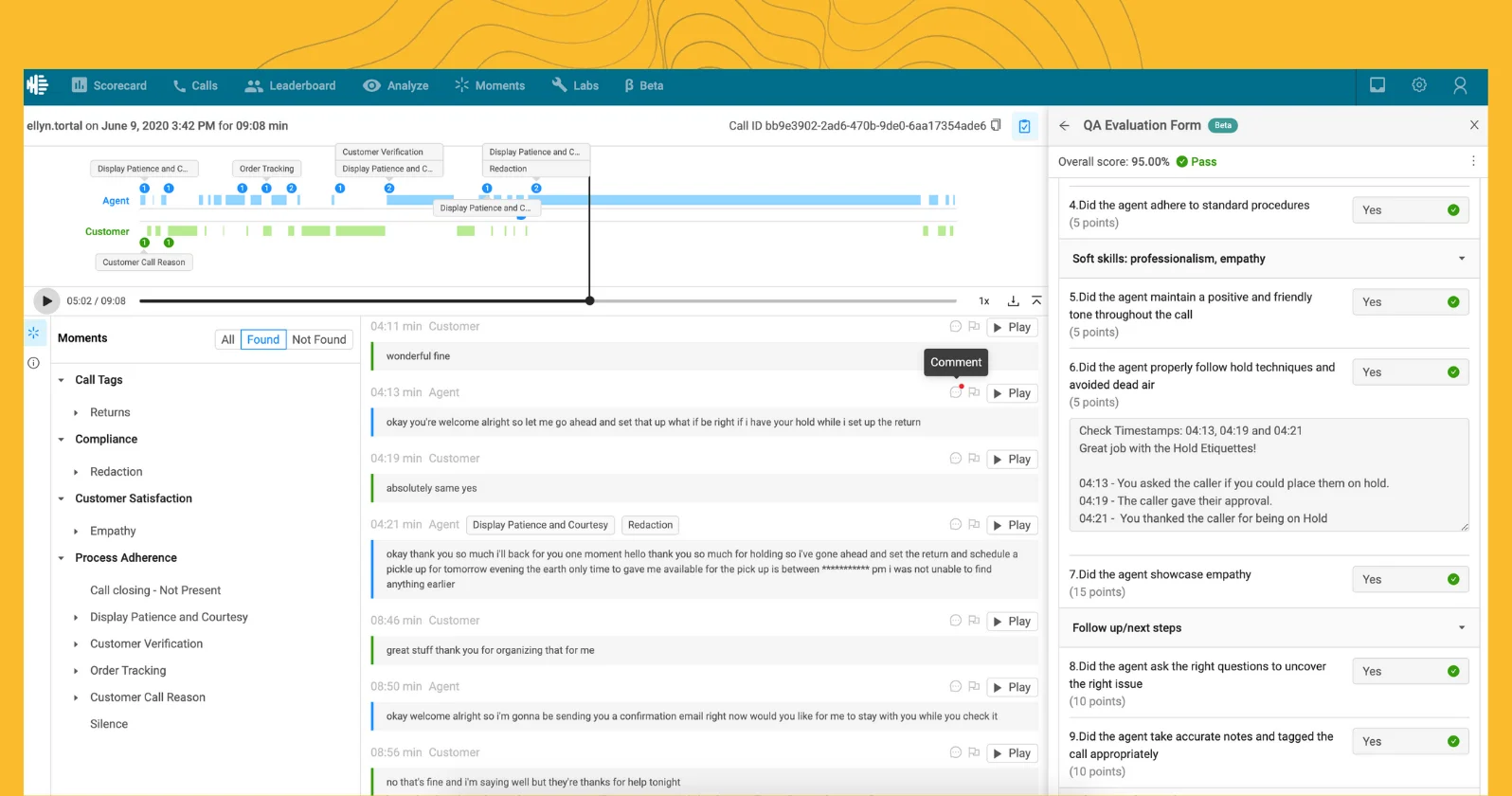Collapse the Call Tags group
Image resolution: width=1512 pixels, height=796 pixels.
(62, 380)
